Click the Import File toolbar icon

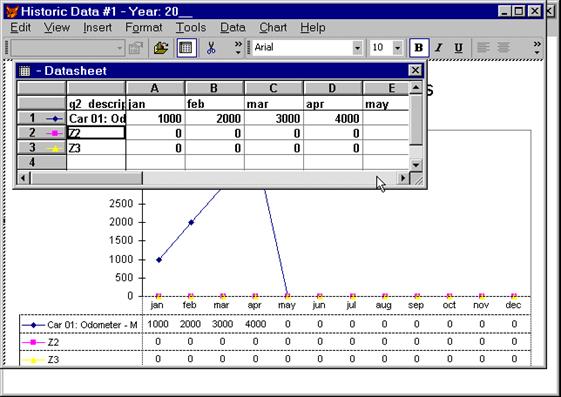click(161, 48)
